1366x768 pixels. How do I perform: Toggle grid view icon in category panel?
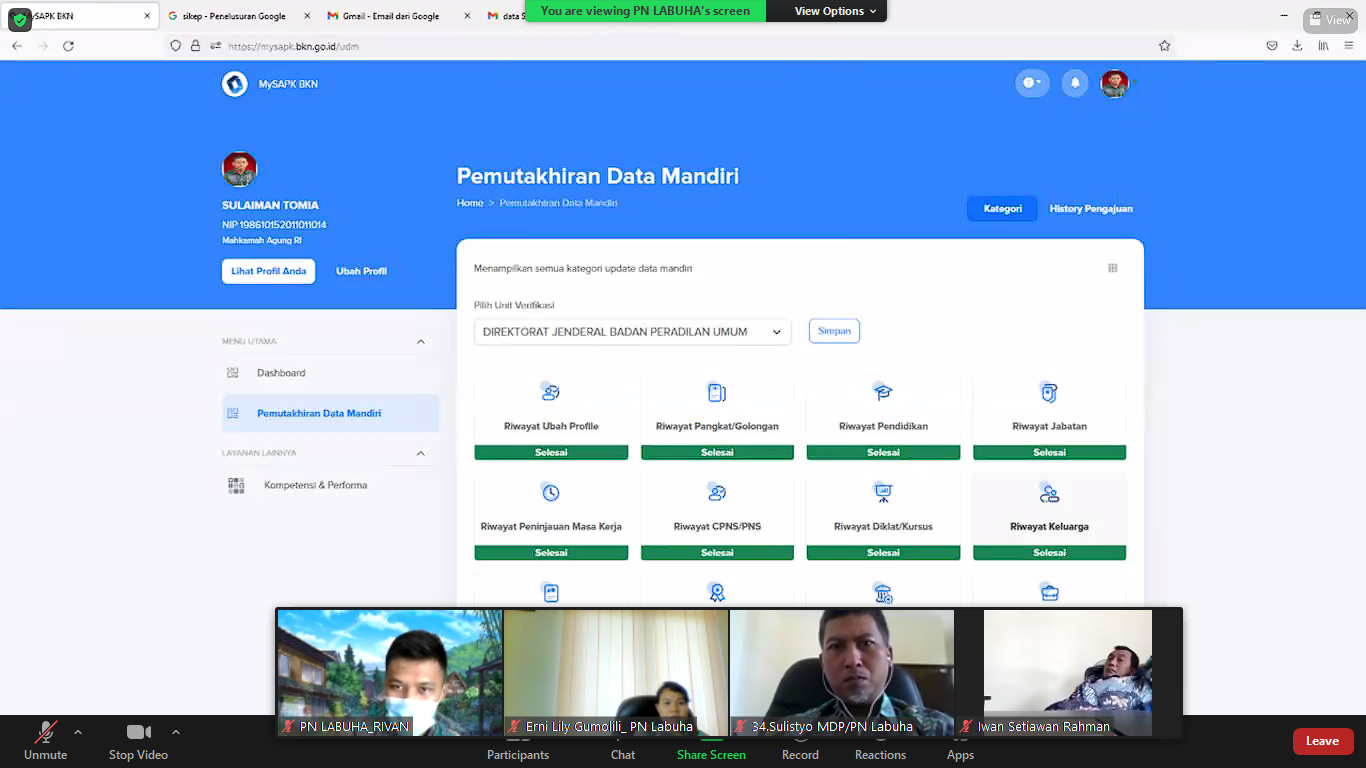[x=1112, y=268]
